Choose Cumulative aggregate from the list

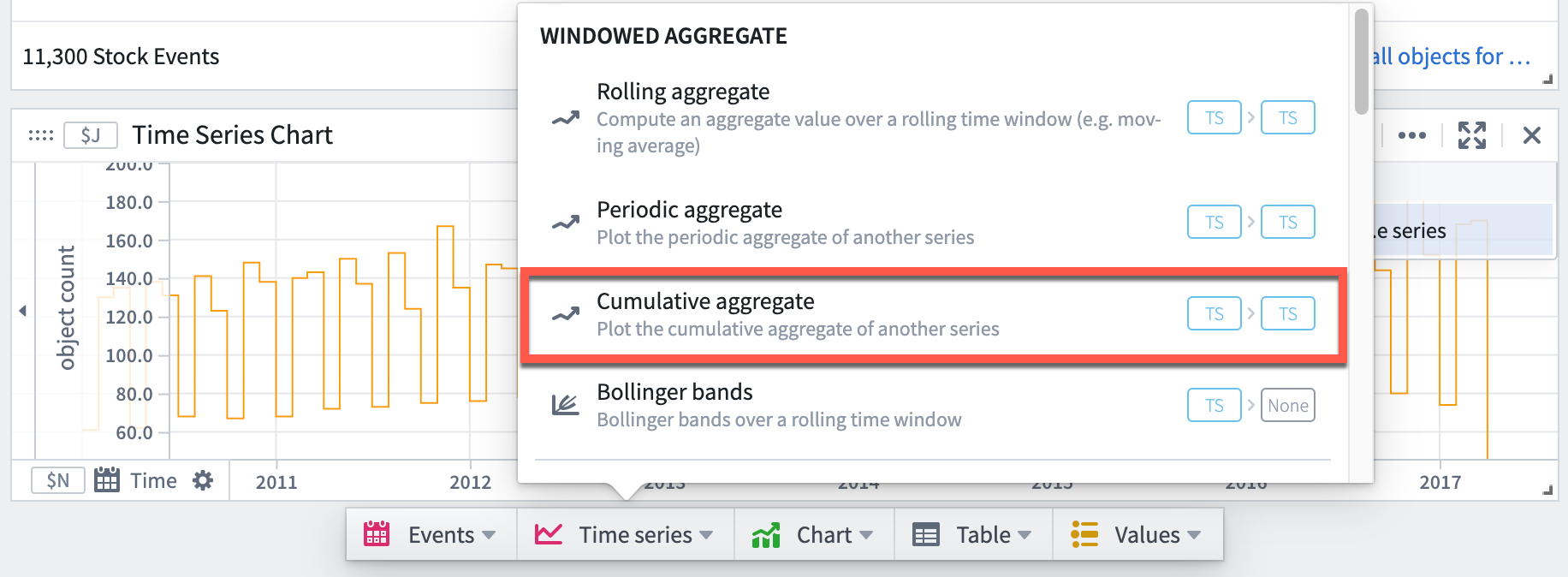point(933,314)
